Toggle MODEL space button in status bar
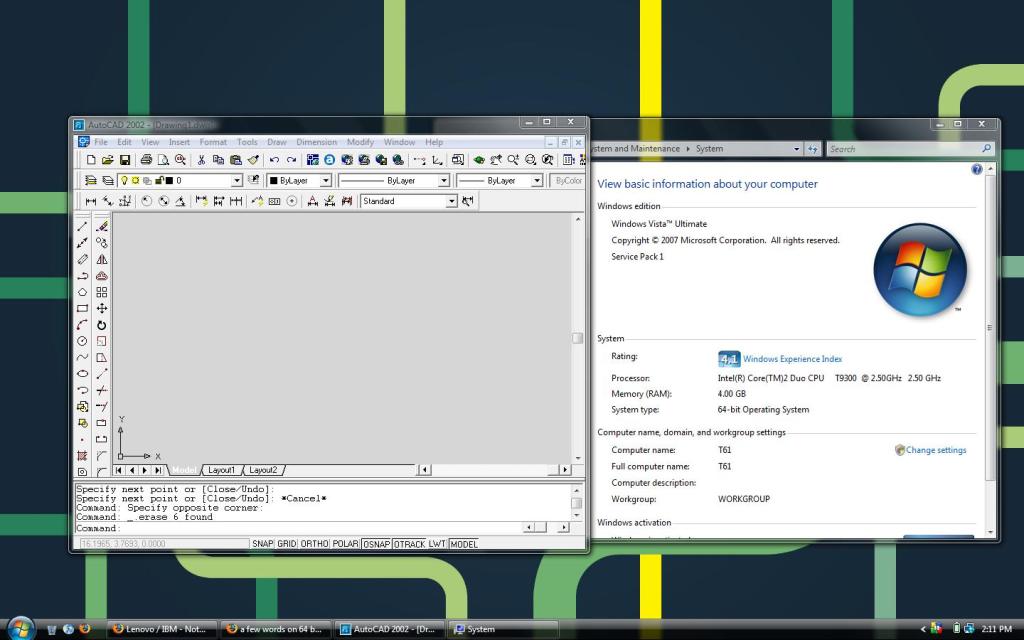The height and width of the screenshot is (640, 1024). pos(464,543)
